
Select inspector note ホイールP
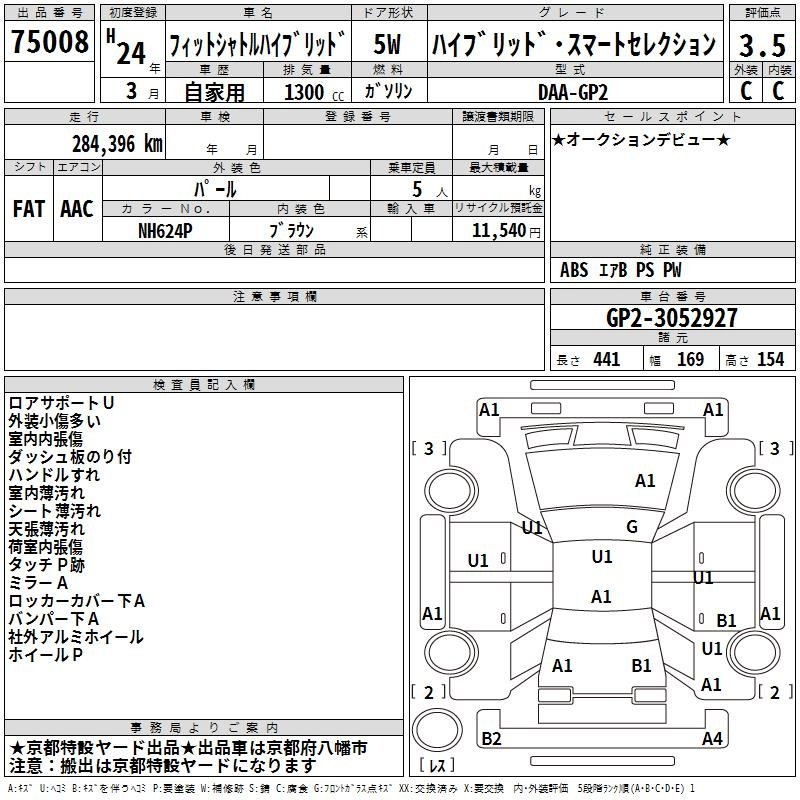tap(45, 655)
